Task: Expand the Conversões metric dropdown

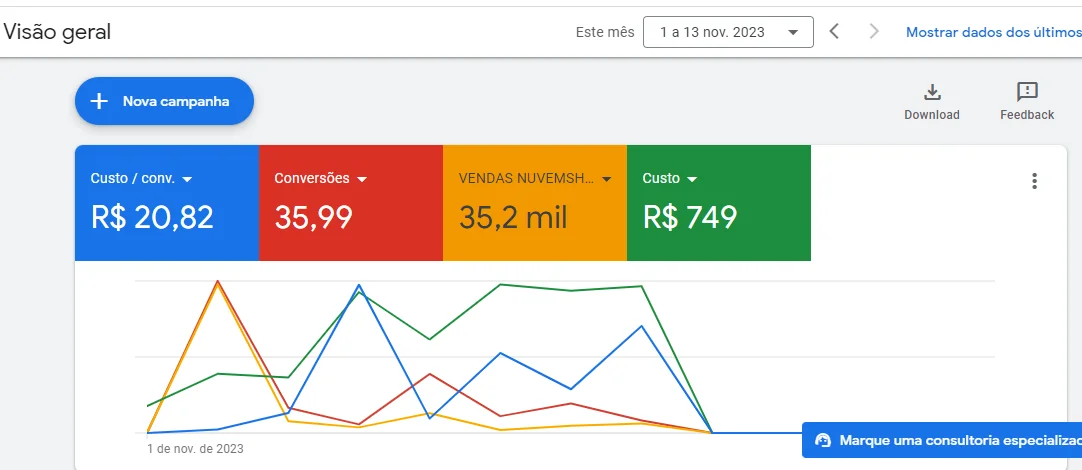Action: coord(362,179)
